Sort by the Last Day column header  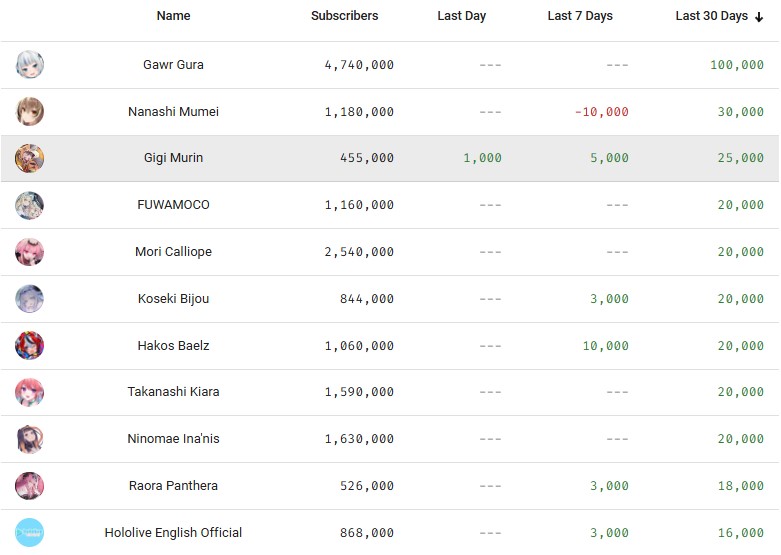(x=461, y=16)
